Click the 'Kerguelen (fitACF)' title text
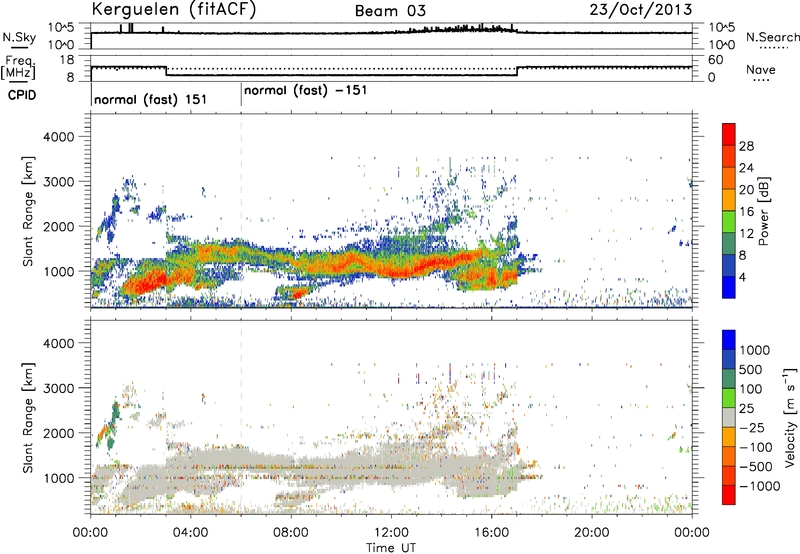This screenshot has height=554, width=800. 173,10
